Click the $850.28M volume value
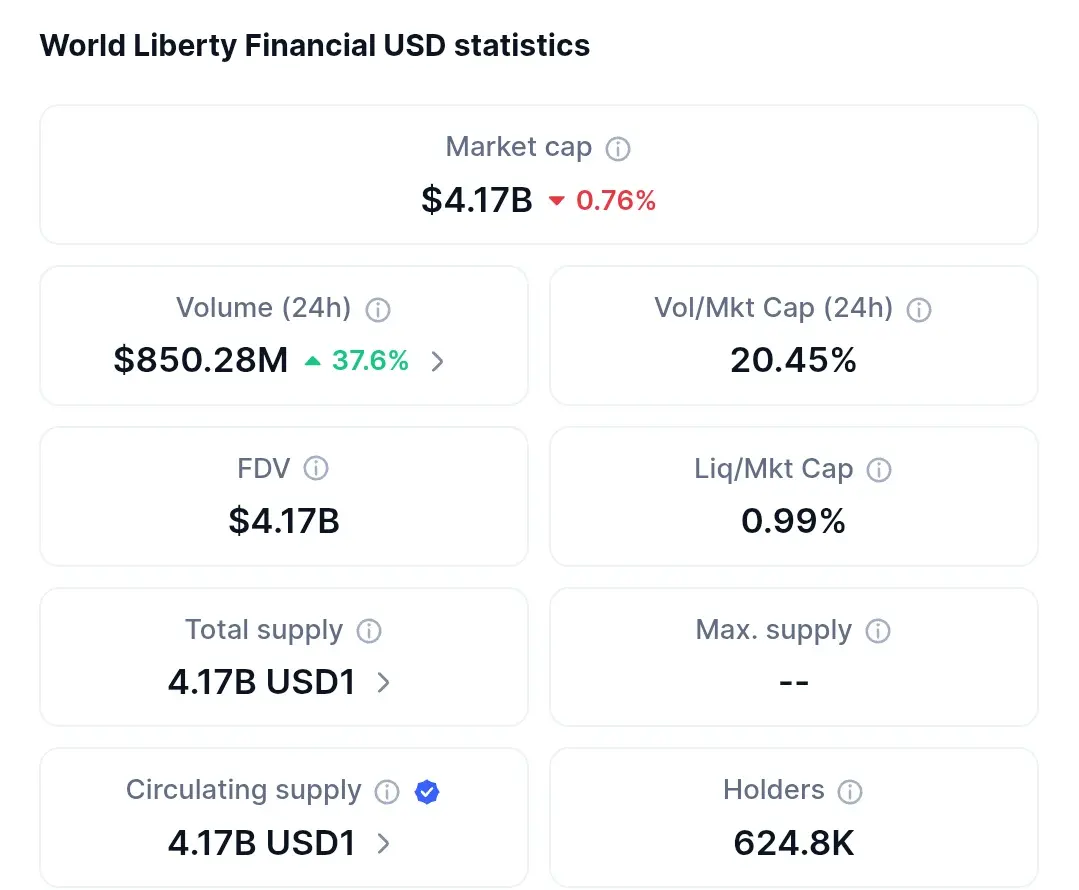Image resolution: width=1079 pixels, height=890 pixels. pyautogui.click(x=201, y=360)
